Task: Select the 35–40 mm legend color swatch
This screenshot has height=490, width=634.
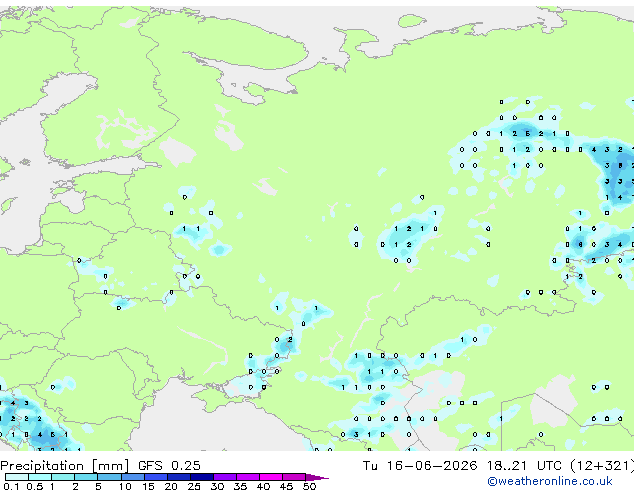Action: pos(248,477)
